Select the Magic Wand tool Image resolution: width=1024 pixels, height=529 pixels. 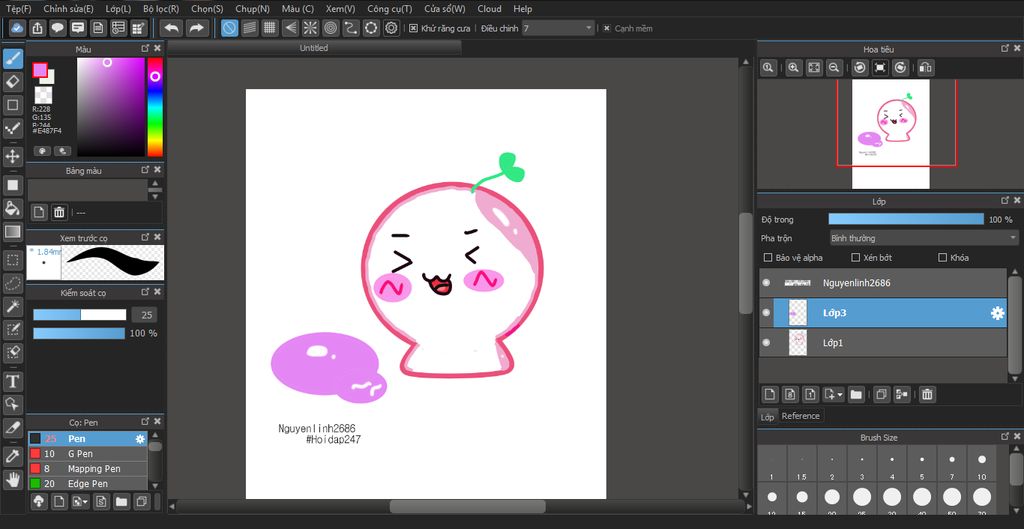[12, 306]
